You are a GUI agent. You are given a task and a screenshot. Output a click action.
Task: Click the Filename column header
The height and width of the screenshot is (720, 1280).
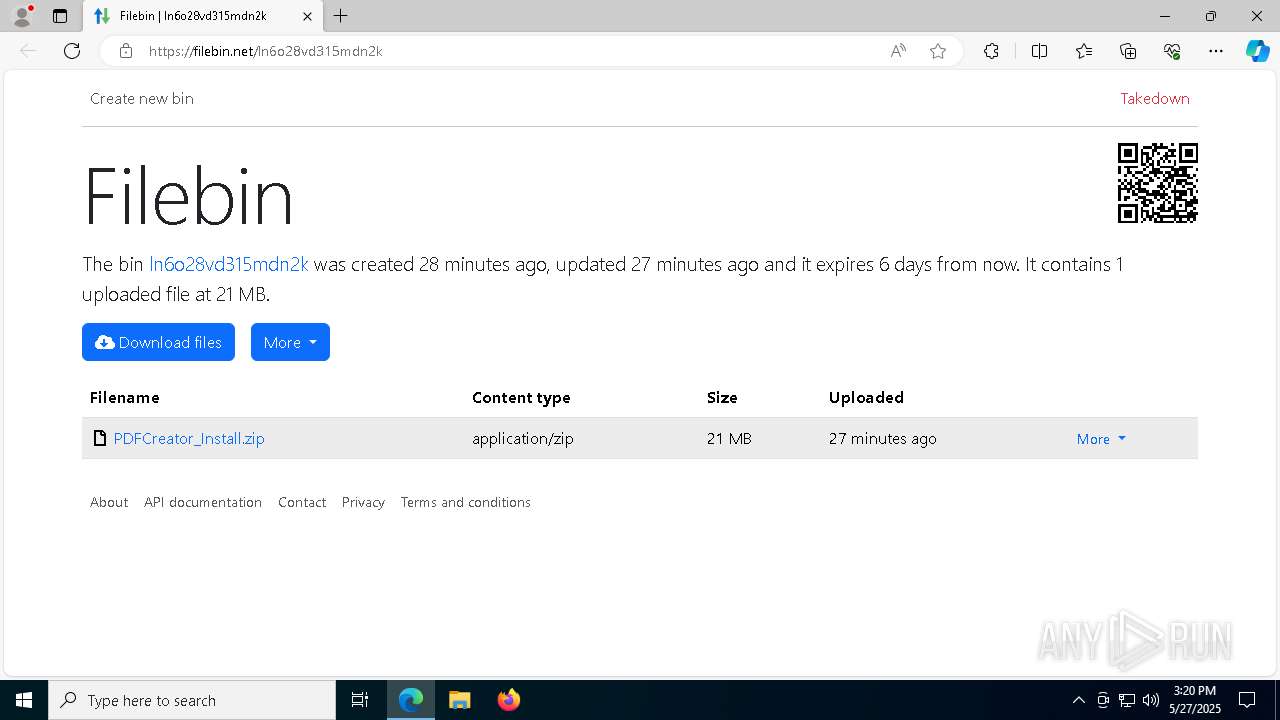pos(125,397)
